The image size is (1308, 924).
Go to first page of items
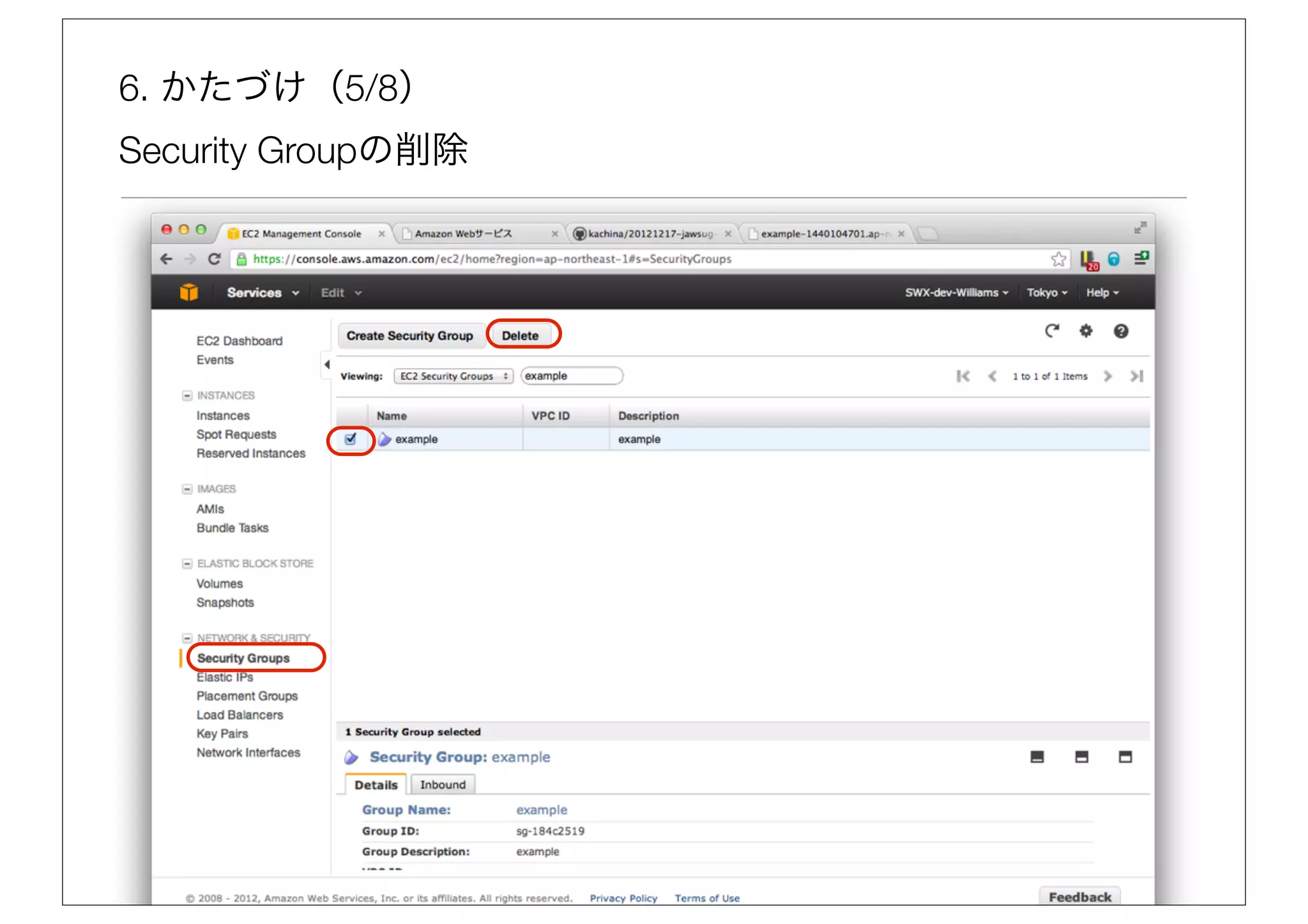pos(963,376)
